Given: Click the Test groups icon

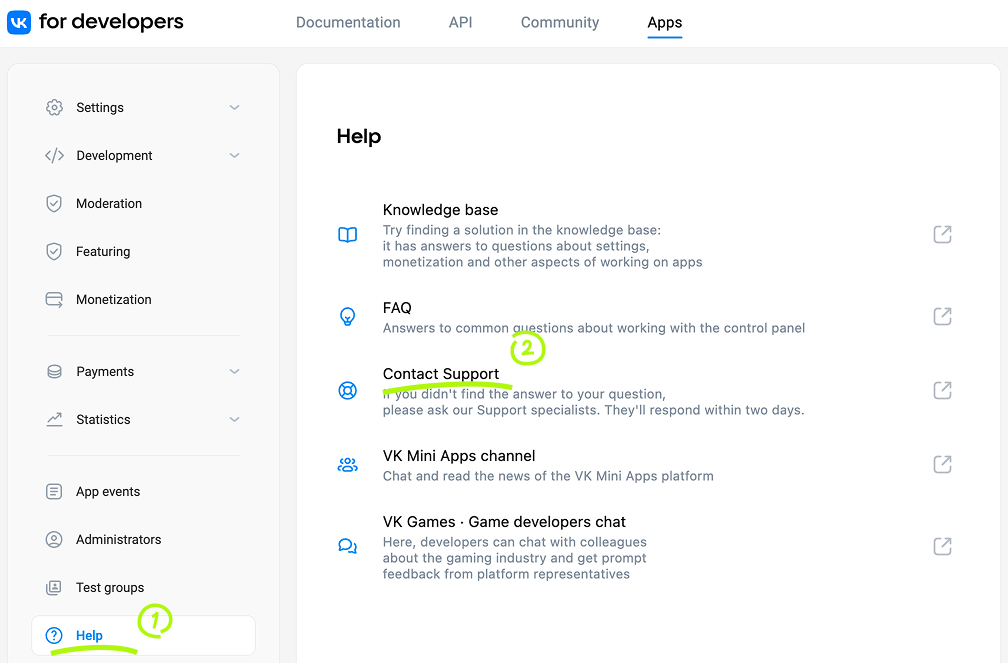Looking at the screenshot, I should click(x=54, y=588).
